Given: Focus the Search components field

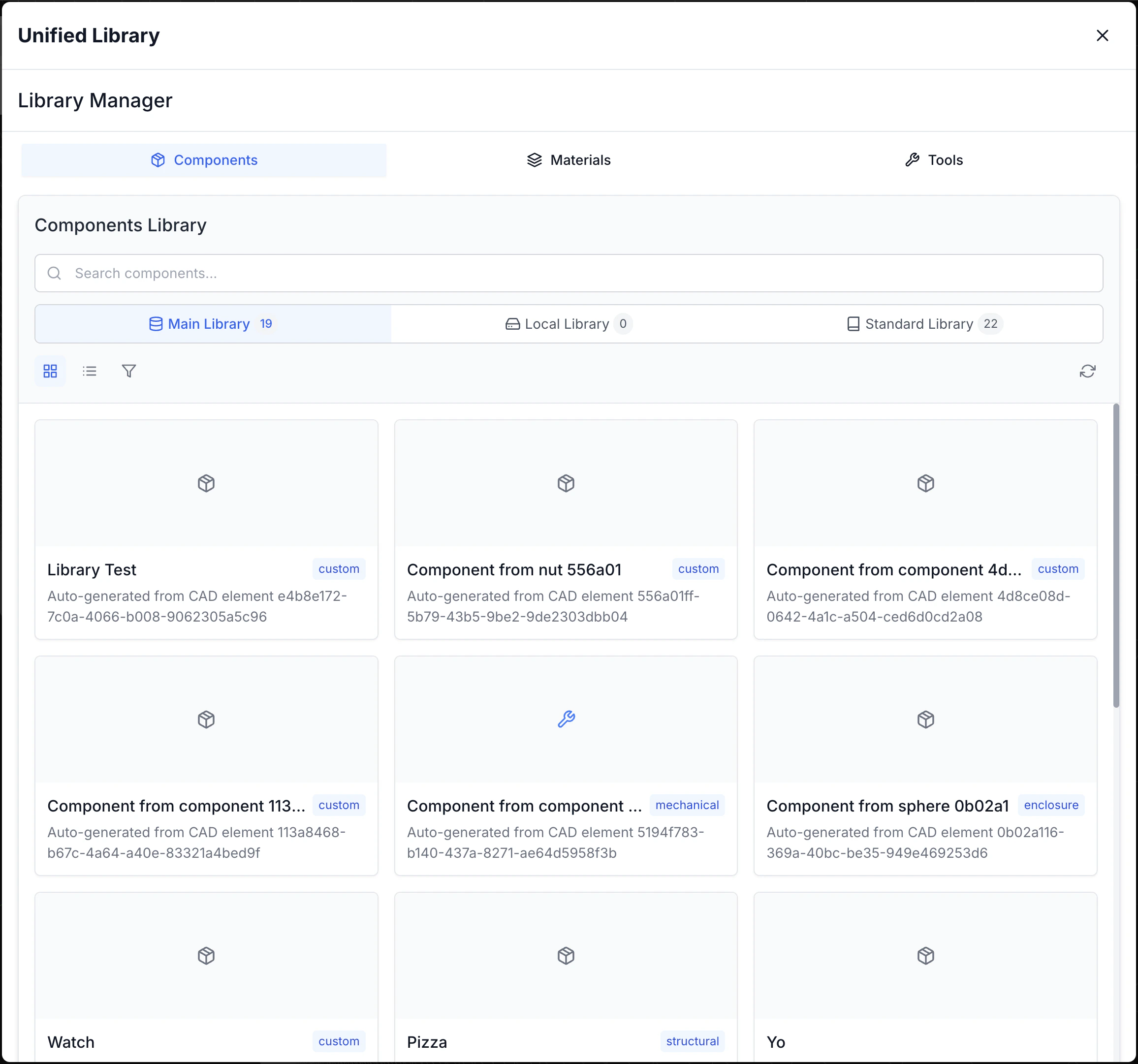Looking at the screenshot, I should (x=569, y=273).
